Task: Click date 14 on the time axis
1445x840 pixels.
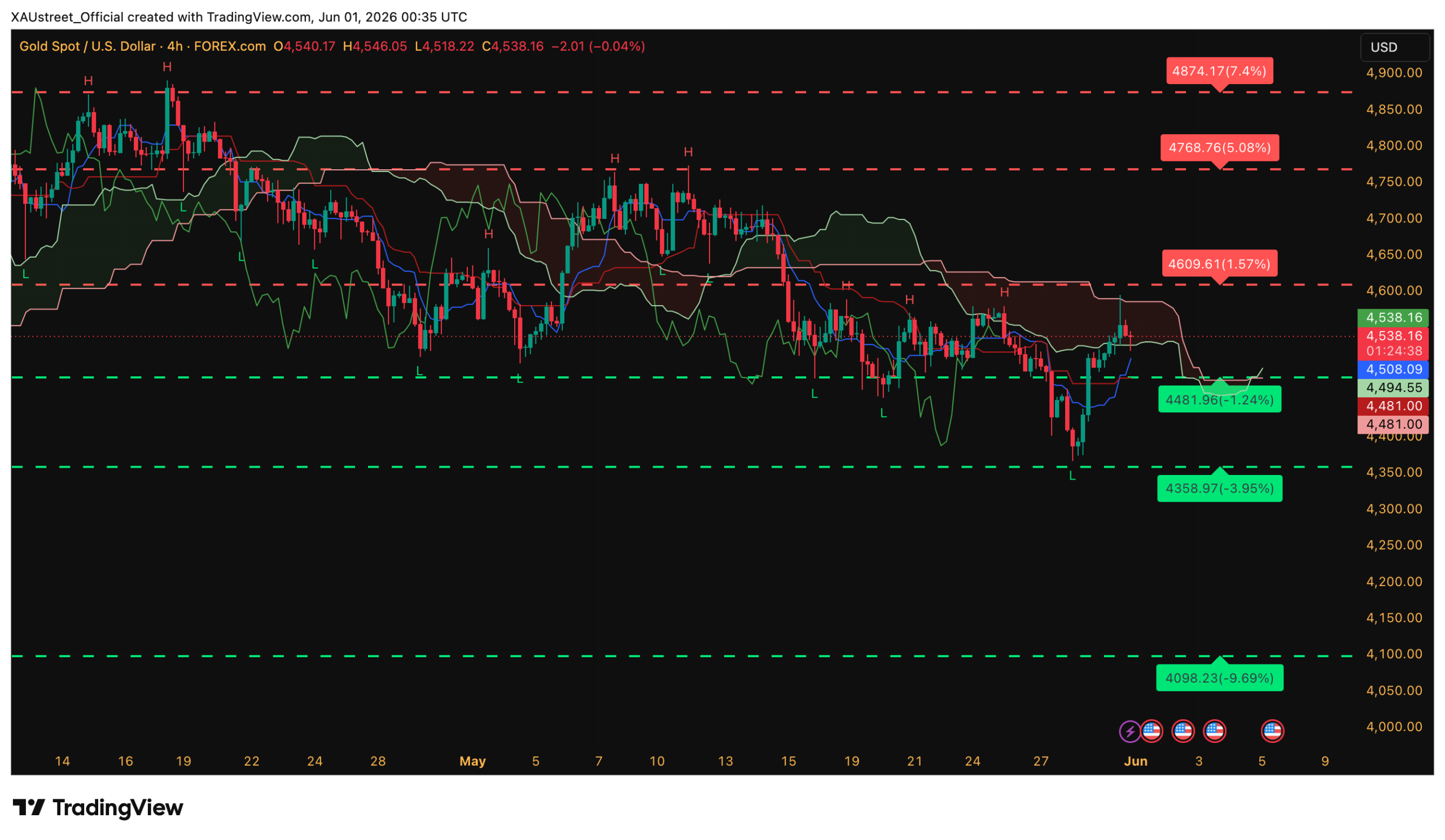Action: coord(62,762)
